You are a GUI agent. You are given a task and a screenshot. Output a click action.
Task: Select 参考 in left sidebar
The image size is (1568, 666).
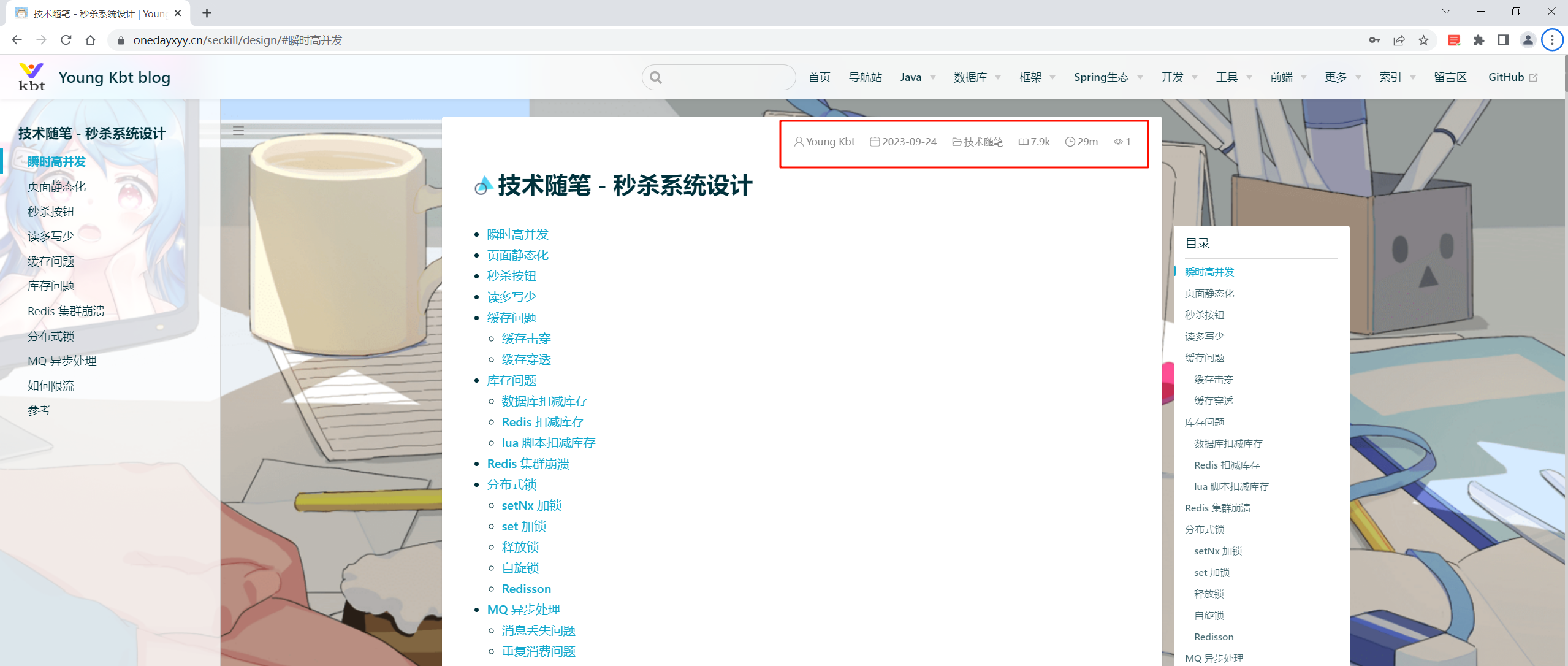39,410
